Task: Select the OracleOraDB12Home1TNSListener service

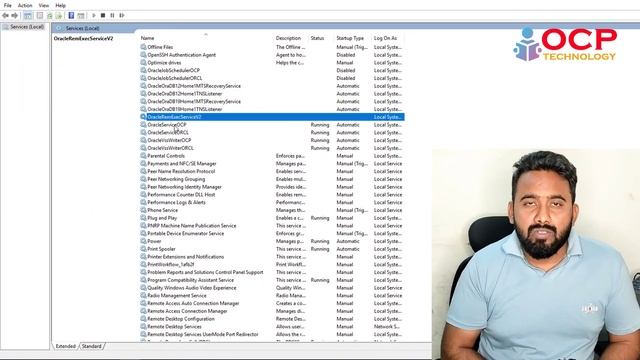Action: (x=184, y=93)
